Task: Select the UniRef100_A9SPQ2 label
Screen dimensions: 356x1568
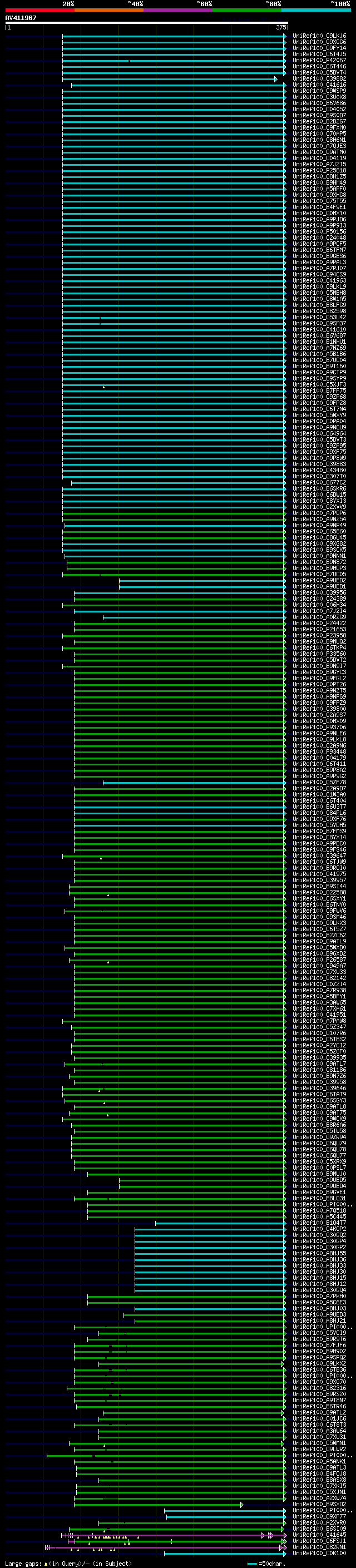Action: point(319,1357)
